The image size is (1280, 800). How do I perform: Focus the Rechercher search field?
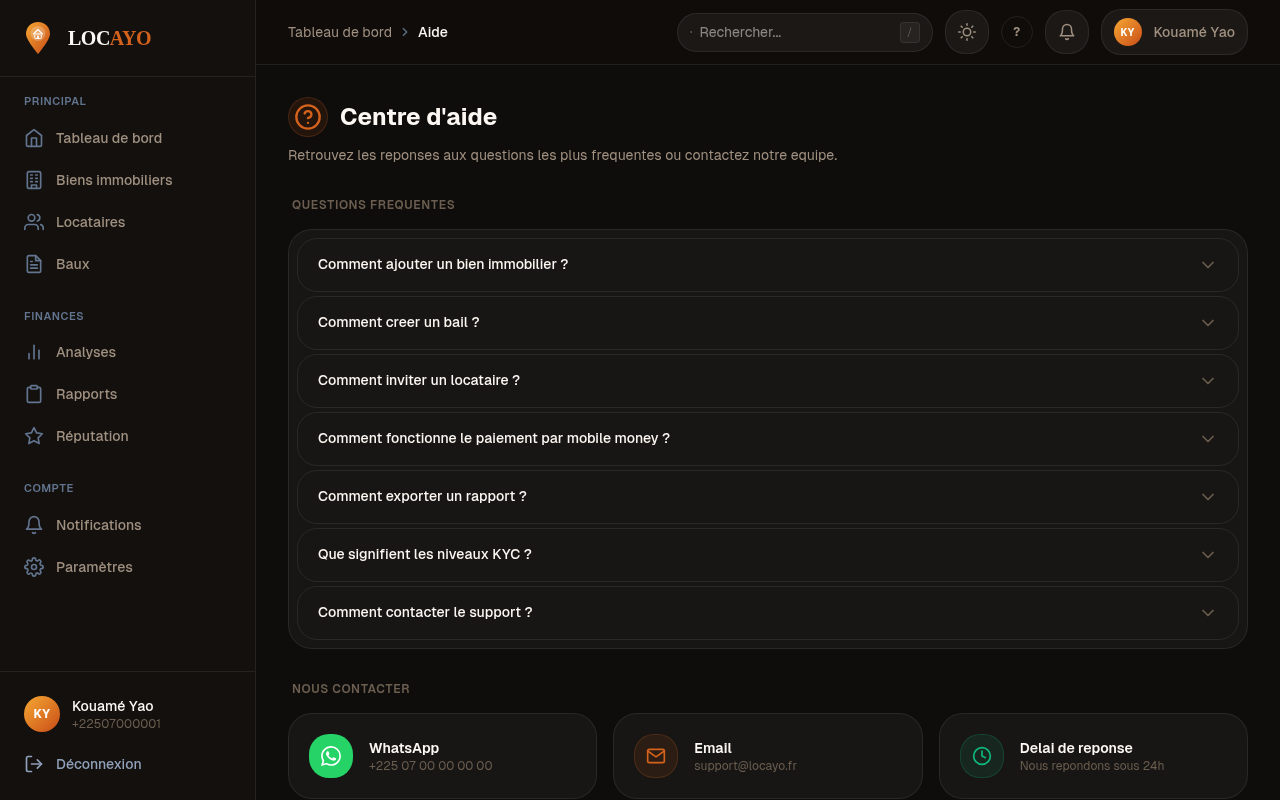(795, 32)
